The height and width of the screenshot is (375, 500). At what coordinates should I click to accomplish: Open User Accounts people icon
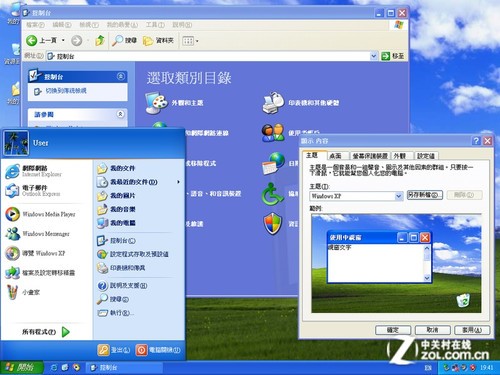coord(273,133)
